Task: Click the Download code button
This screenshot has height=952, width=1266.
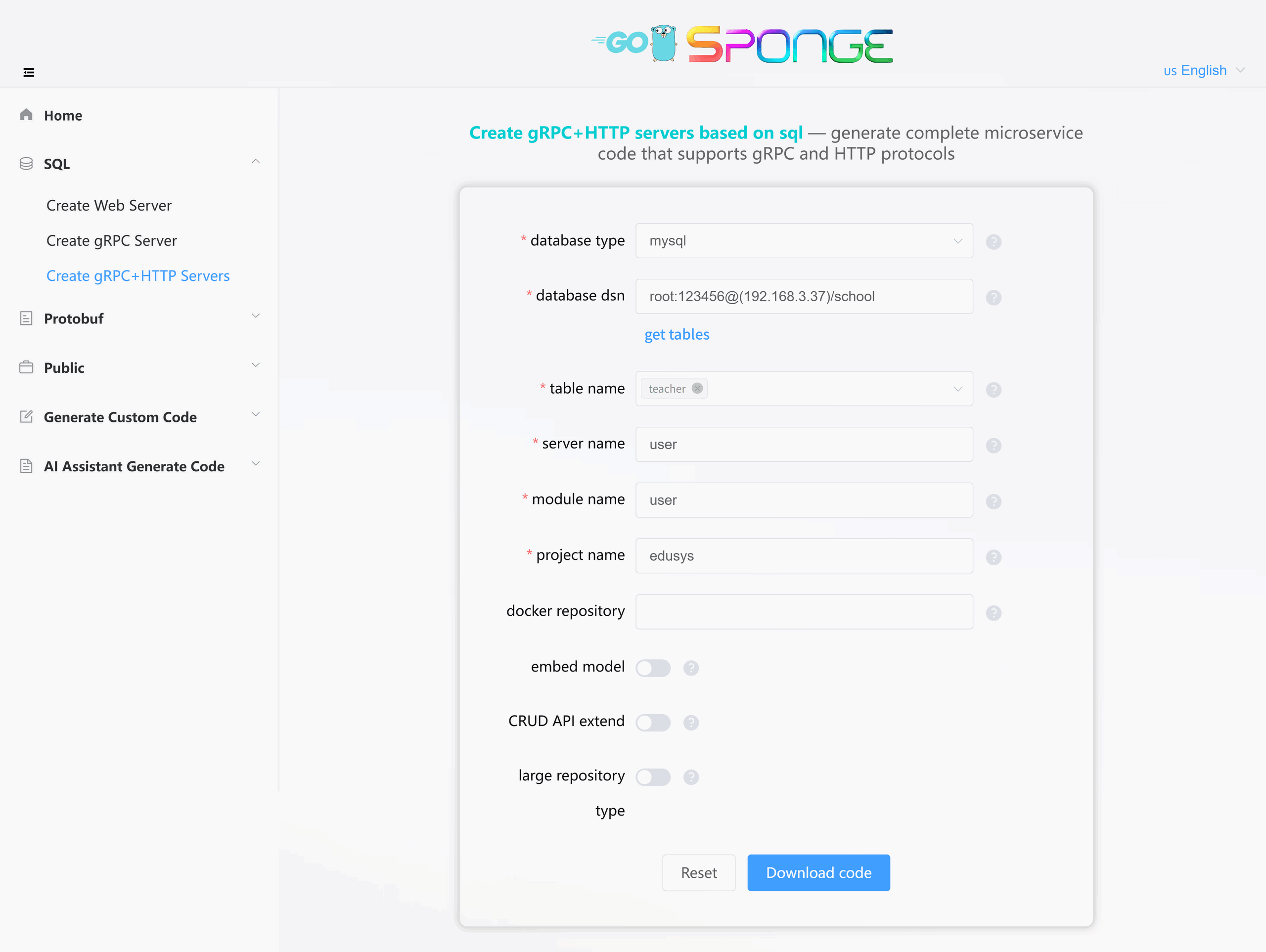Action: pos(818,872)
